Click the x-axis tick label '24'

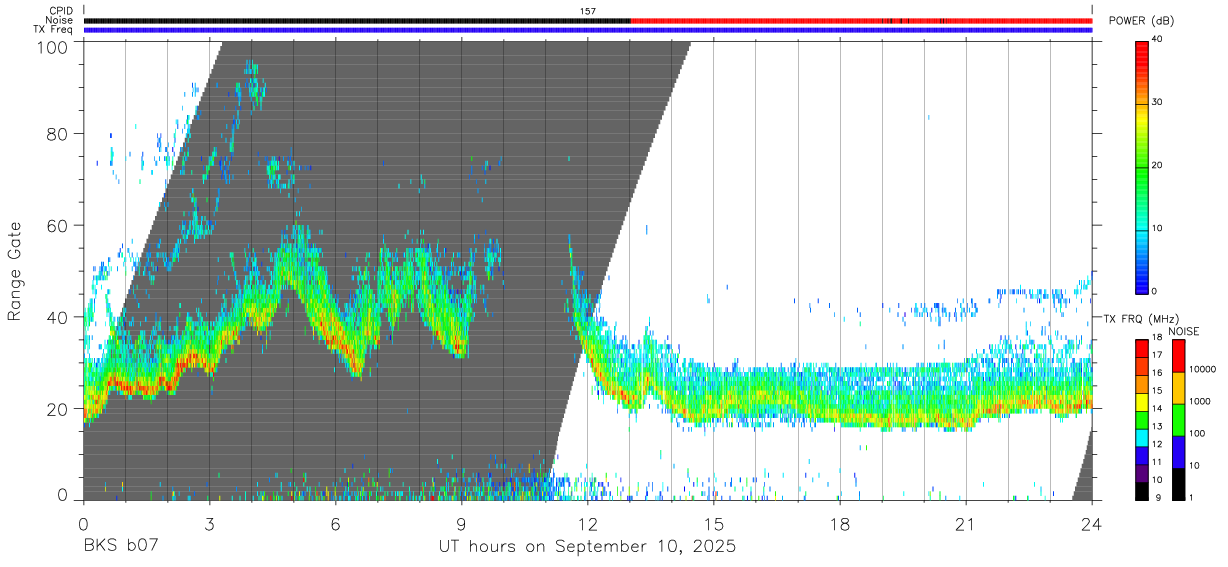coord(1092,524)
